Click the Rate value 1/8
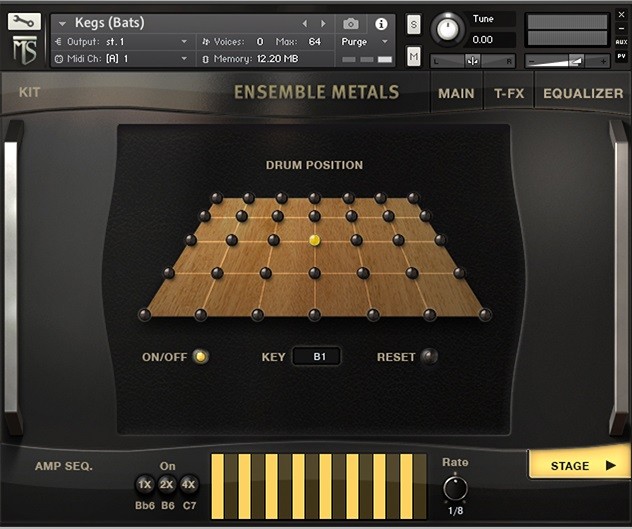This screenshot has height=529, width=632. (x=455, y=511)
